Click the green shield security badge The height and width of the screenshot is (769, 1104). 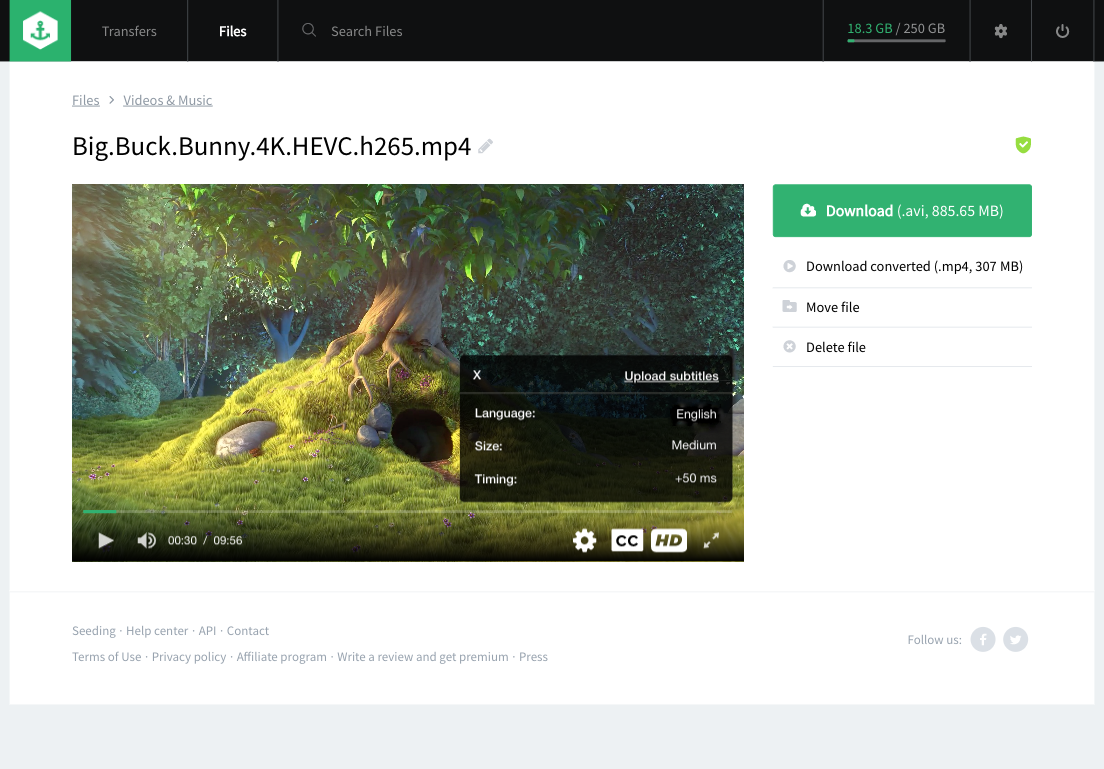[x=1022, y=145]
